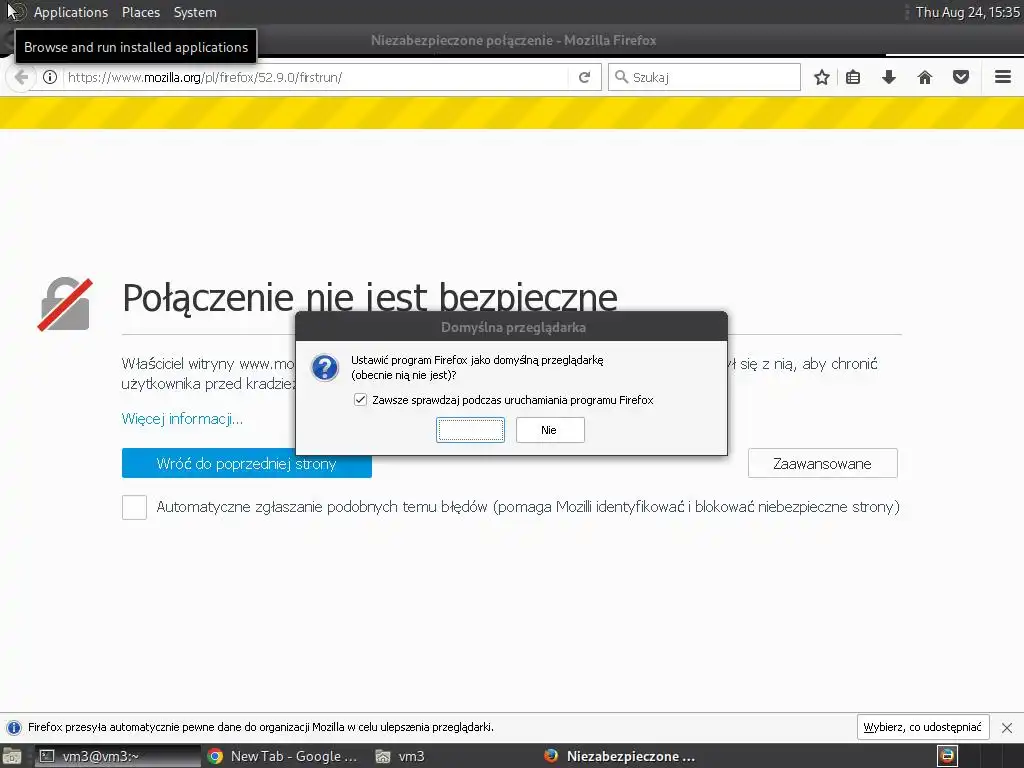The height and width of the screenshot is (768, 1024).
Task: Switch to vm3@vm3 terminal window
Action: pos(116,756)
